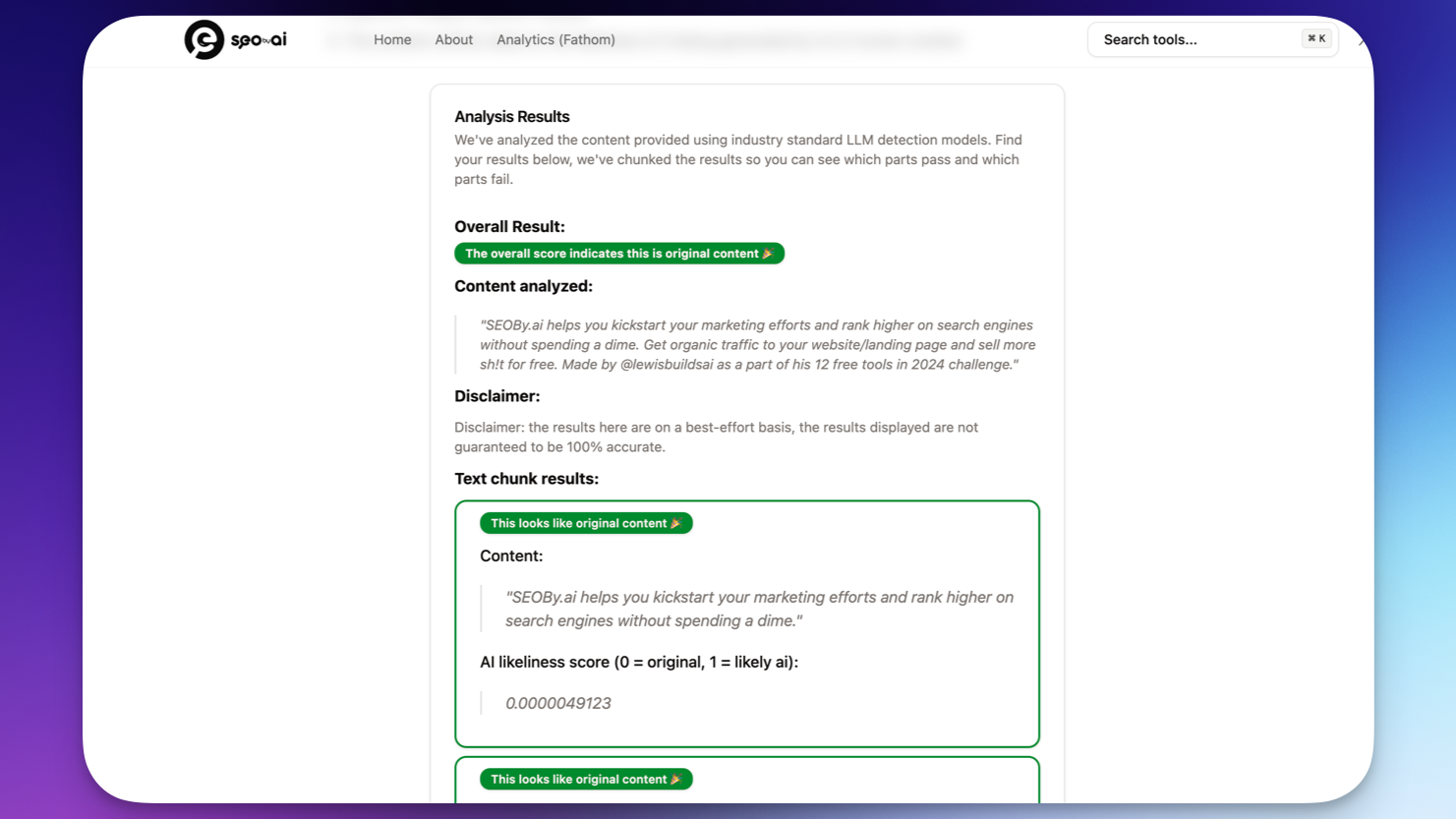Click the ⌘K shortcut badge
This screenshot has height=819, width=1456.
tap(1316, 38)
